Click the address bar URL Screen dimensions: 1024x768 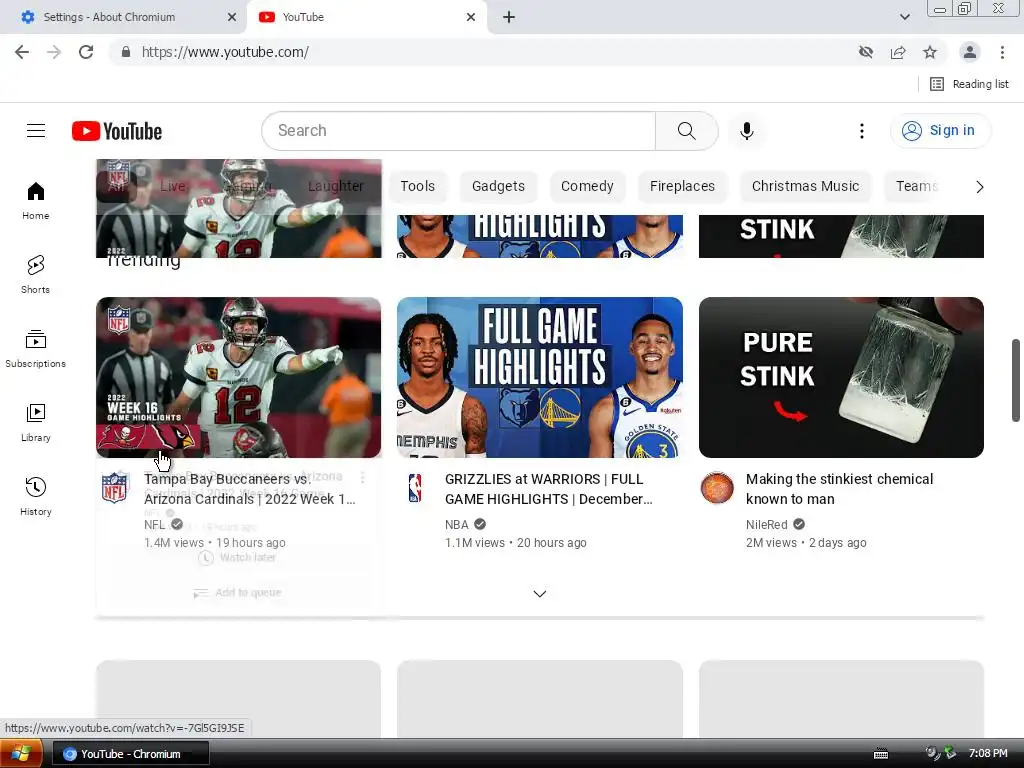tap(225, 52)
